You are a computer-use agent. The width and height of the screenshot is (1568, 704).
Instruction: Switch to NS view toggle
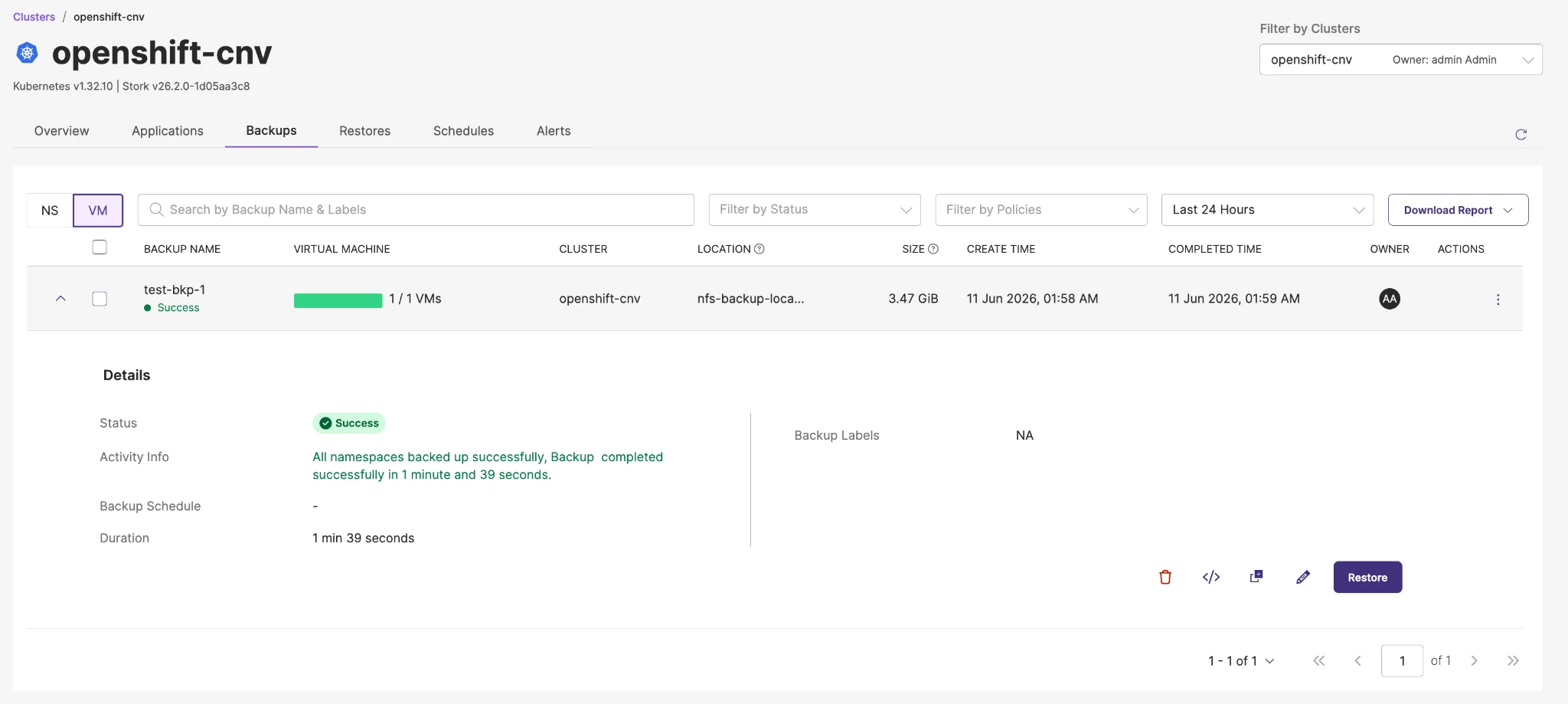click(50, 211)
